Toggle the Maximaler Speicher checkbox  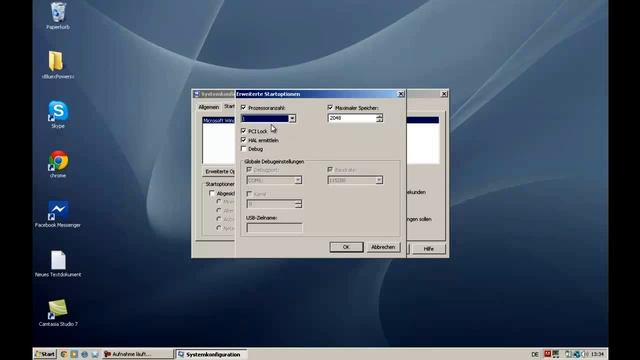tap(330, 108)
